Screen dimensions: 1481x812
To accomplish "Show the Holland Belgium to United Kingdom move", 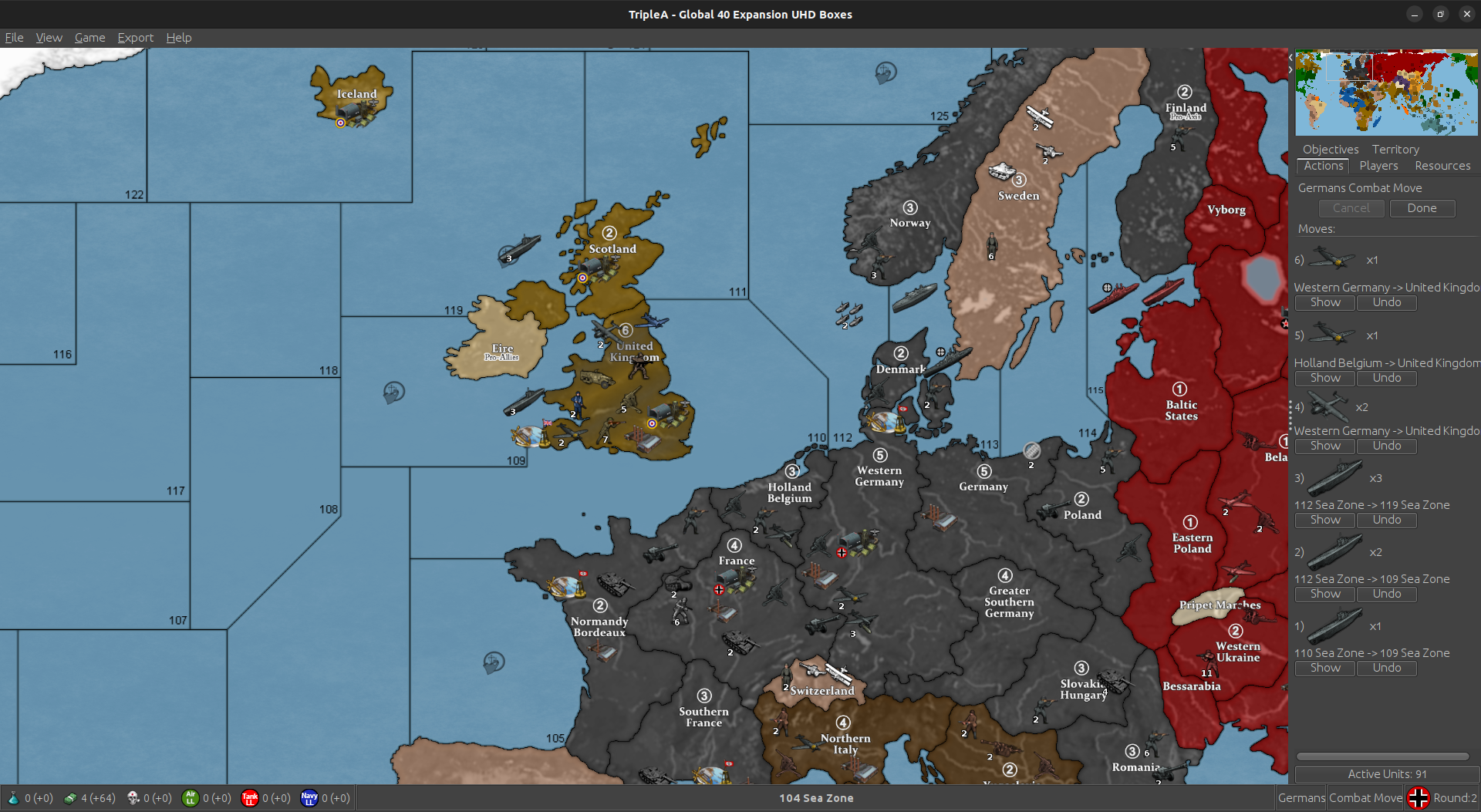I will click(1324, 378).
